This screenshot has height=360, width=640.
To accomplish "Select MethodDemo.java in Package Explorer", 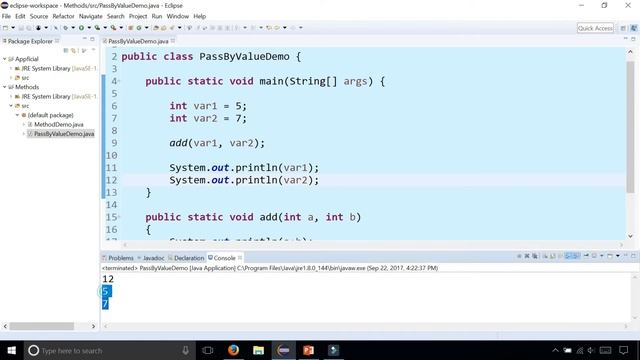I will (x=59, y=124).
